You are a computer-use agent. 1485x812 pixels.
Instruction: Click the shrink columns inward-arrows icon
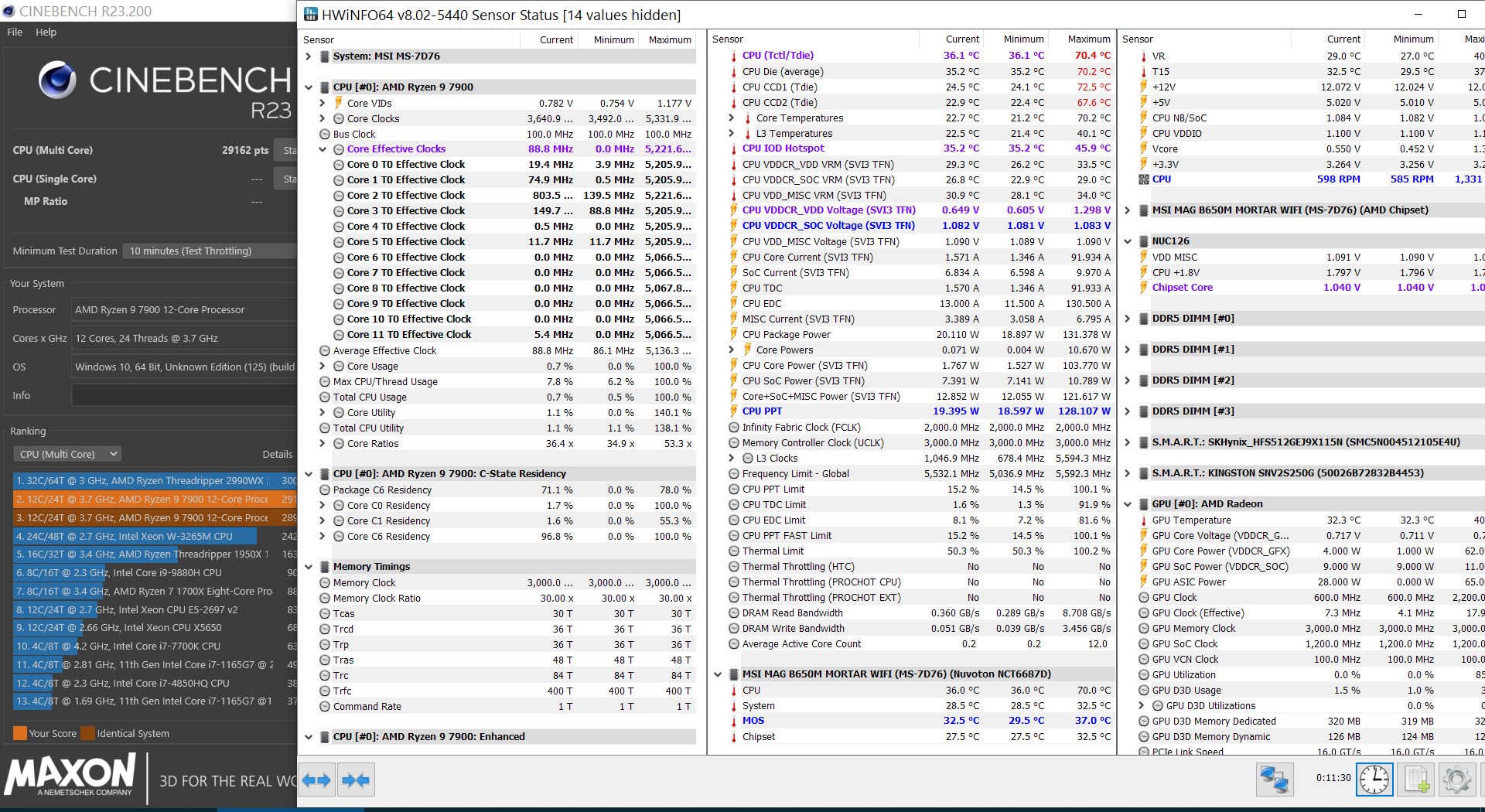point(356,780)
